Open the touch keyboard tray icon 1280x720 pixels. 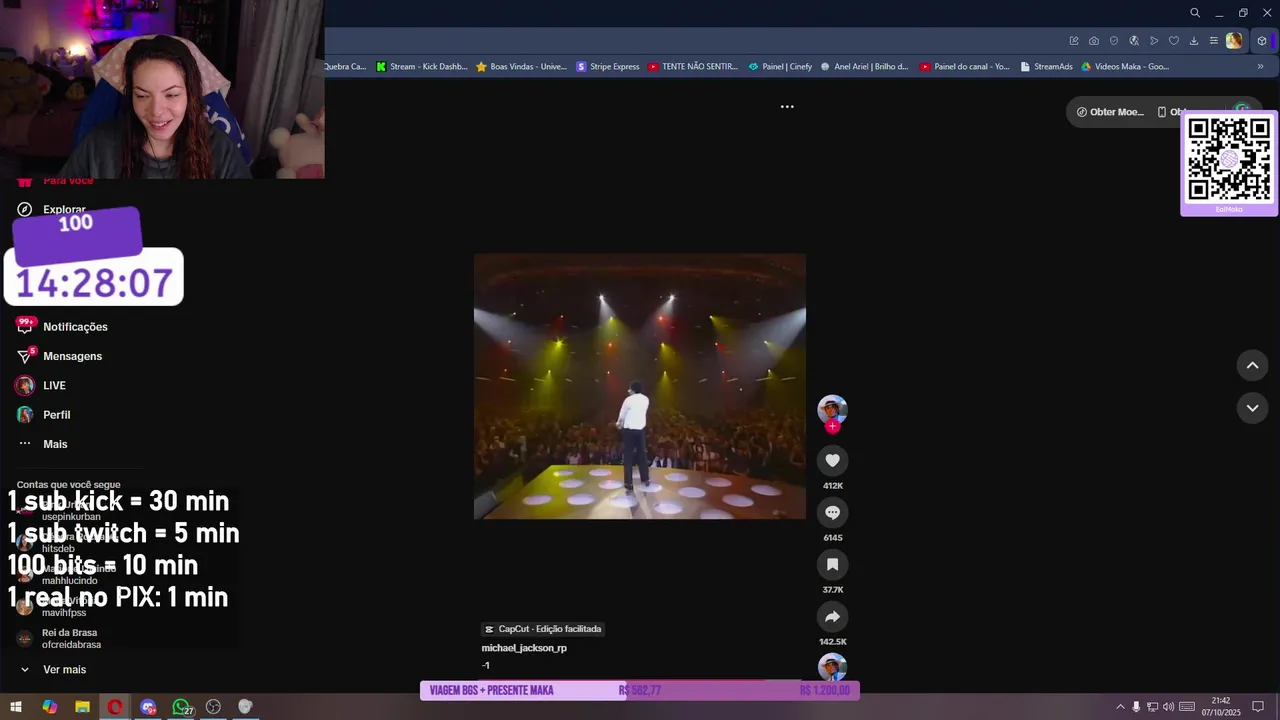[x=1187, y=707]
